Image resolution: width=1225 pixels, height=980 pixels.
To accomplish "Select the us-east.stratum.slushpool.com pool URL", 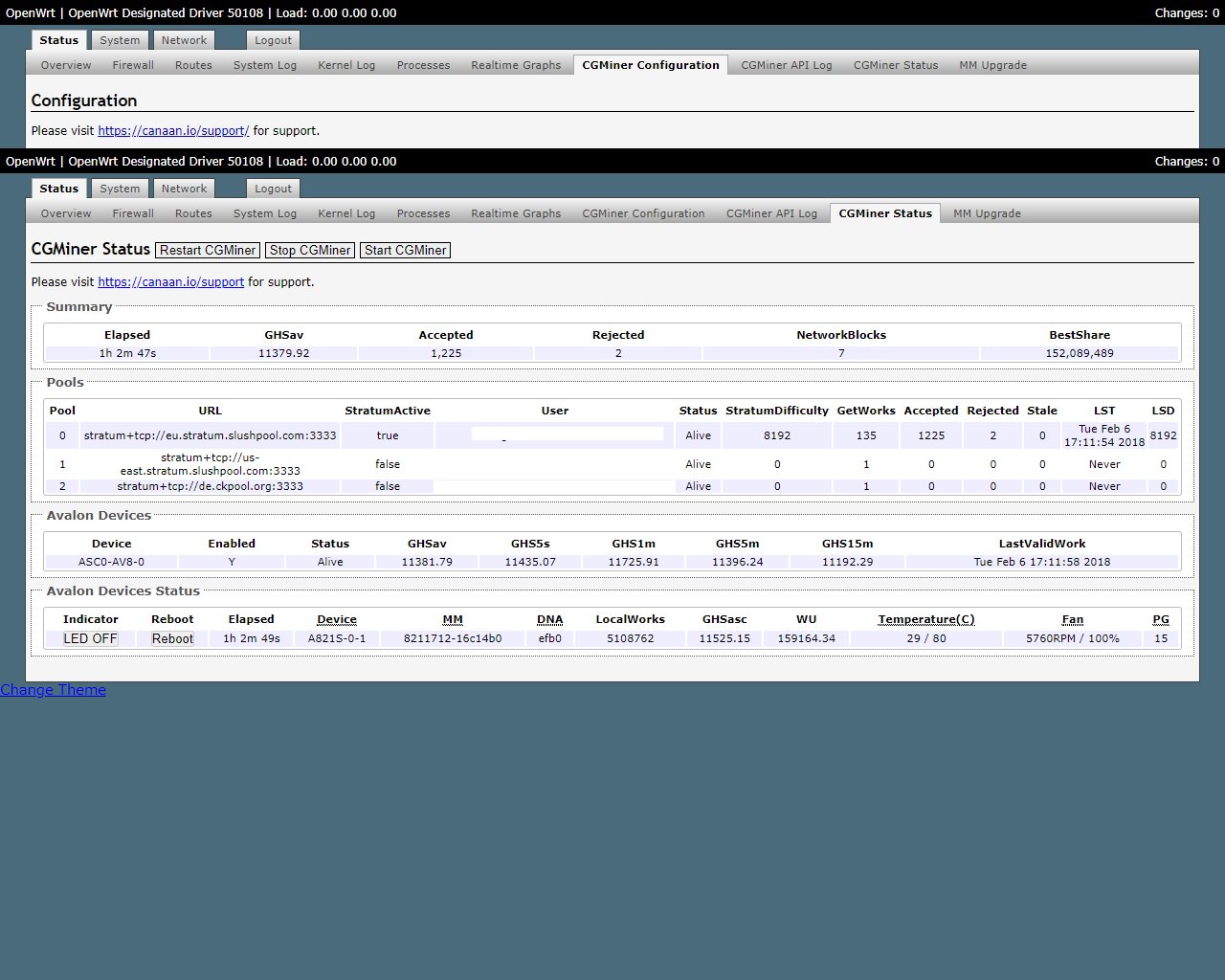I will 210,464.
